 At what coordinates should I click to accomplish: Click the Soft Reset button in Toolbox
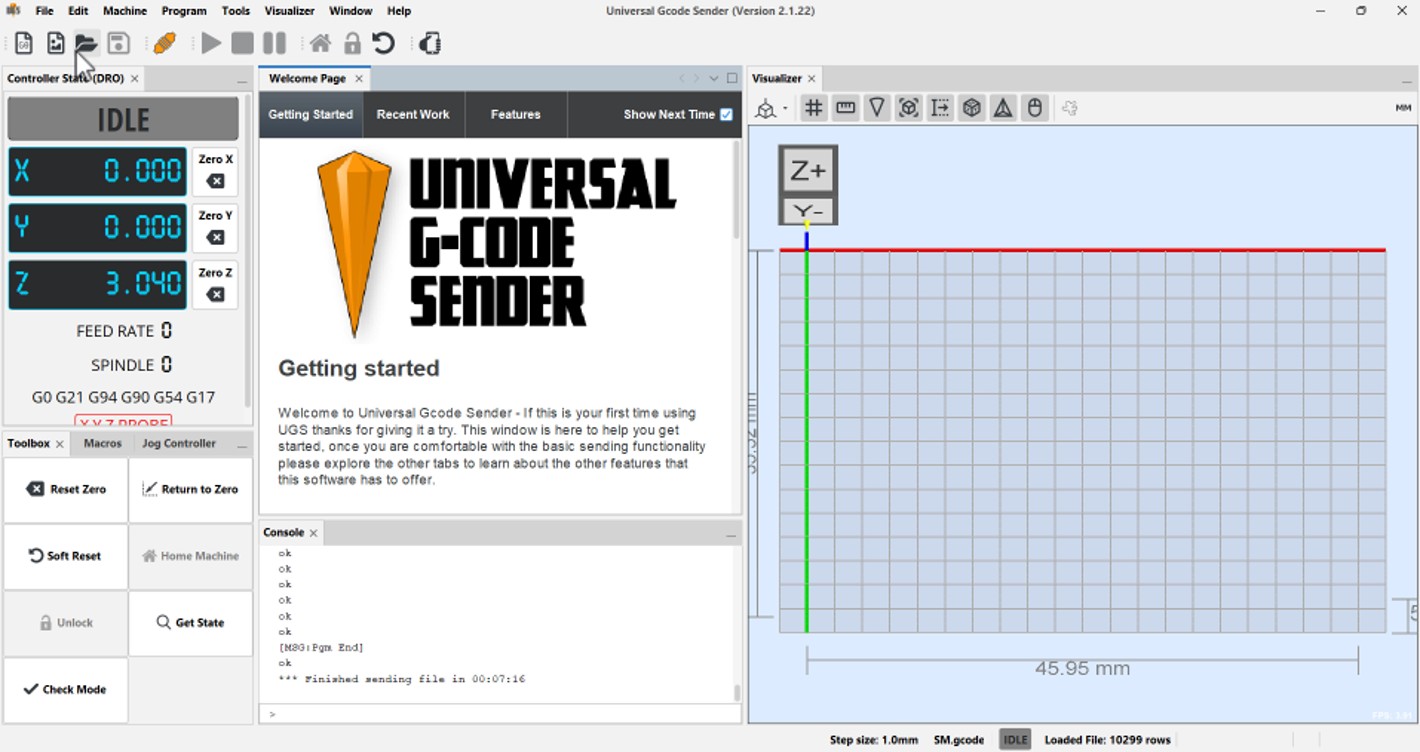[x=66, y=556]
